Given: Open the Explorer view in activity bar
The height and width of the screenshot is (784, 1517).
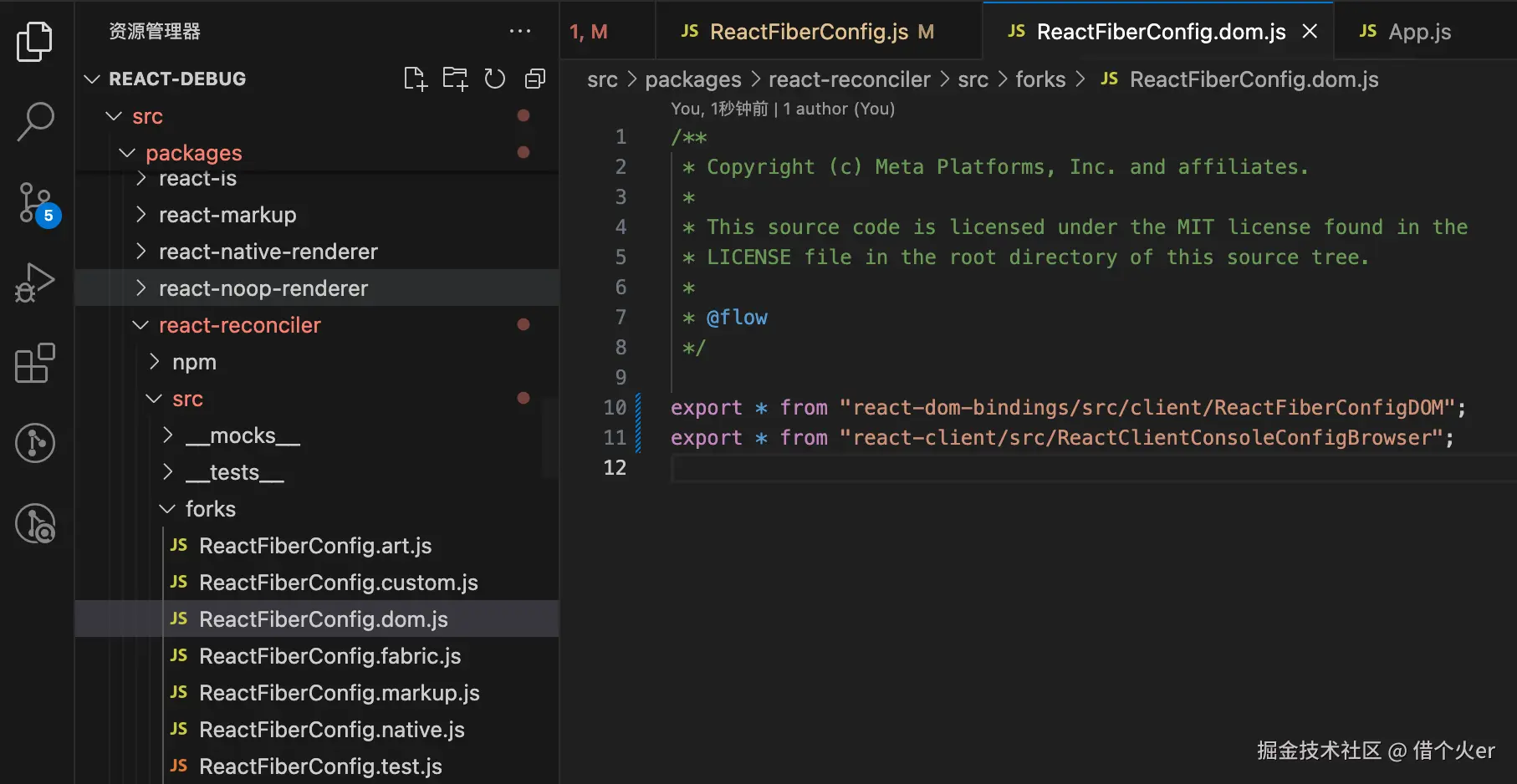Looking at the screenshot, I should [x=34, y=42].
